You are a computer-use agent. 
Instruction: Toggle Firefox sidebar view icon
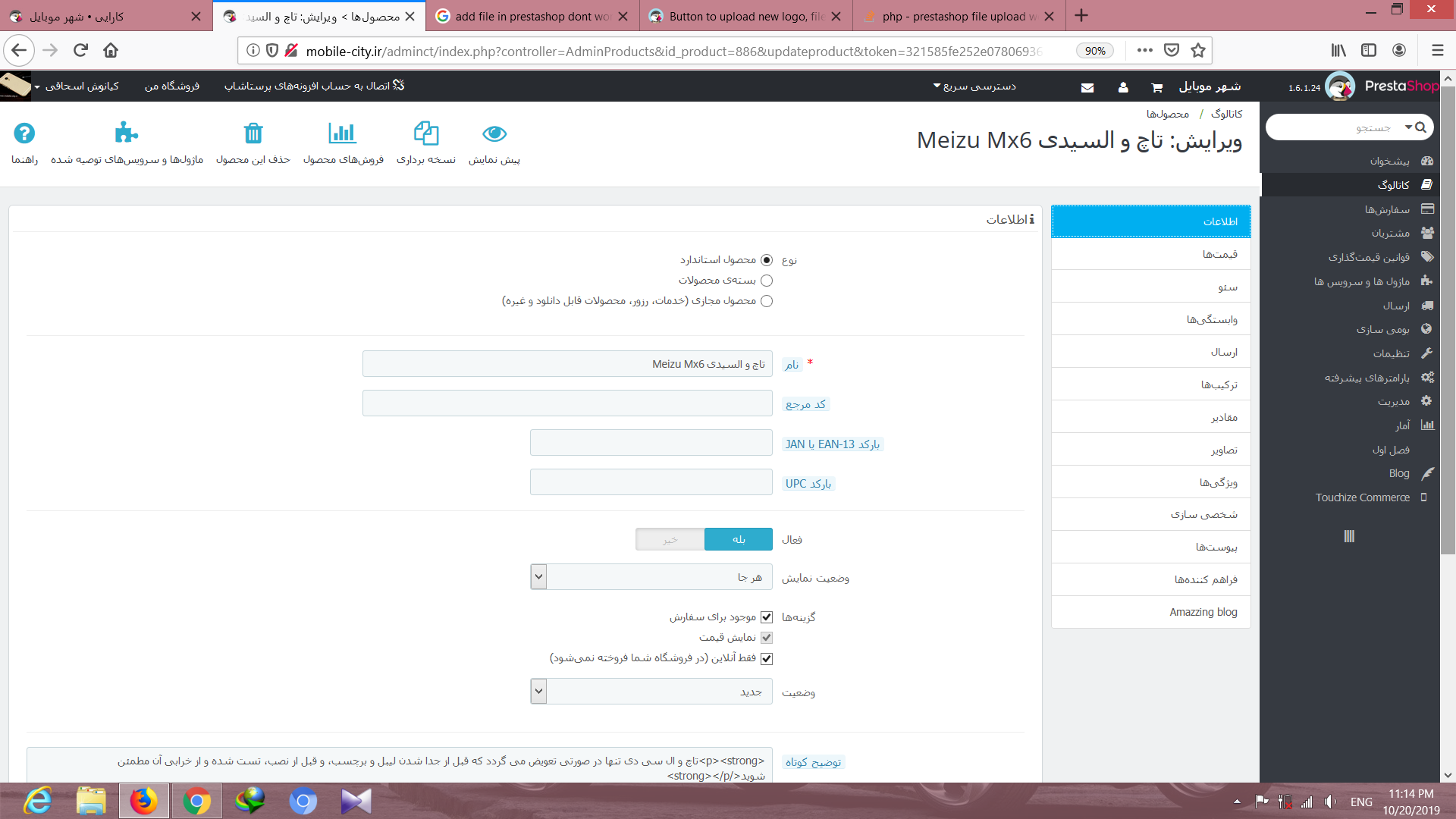point(1369,50)
